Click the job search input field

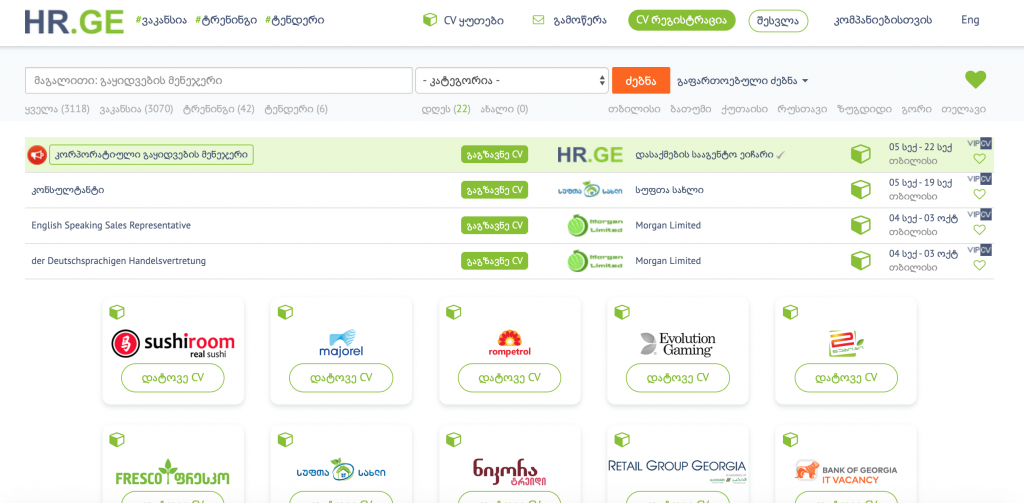point(219,81)
